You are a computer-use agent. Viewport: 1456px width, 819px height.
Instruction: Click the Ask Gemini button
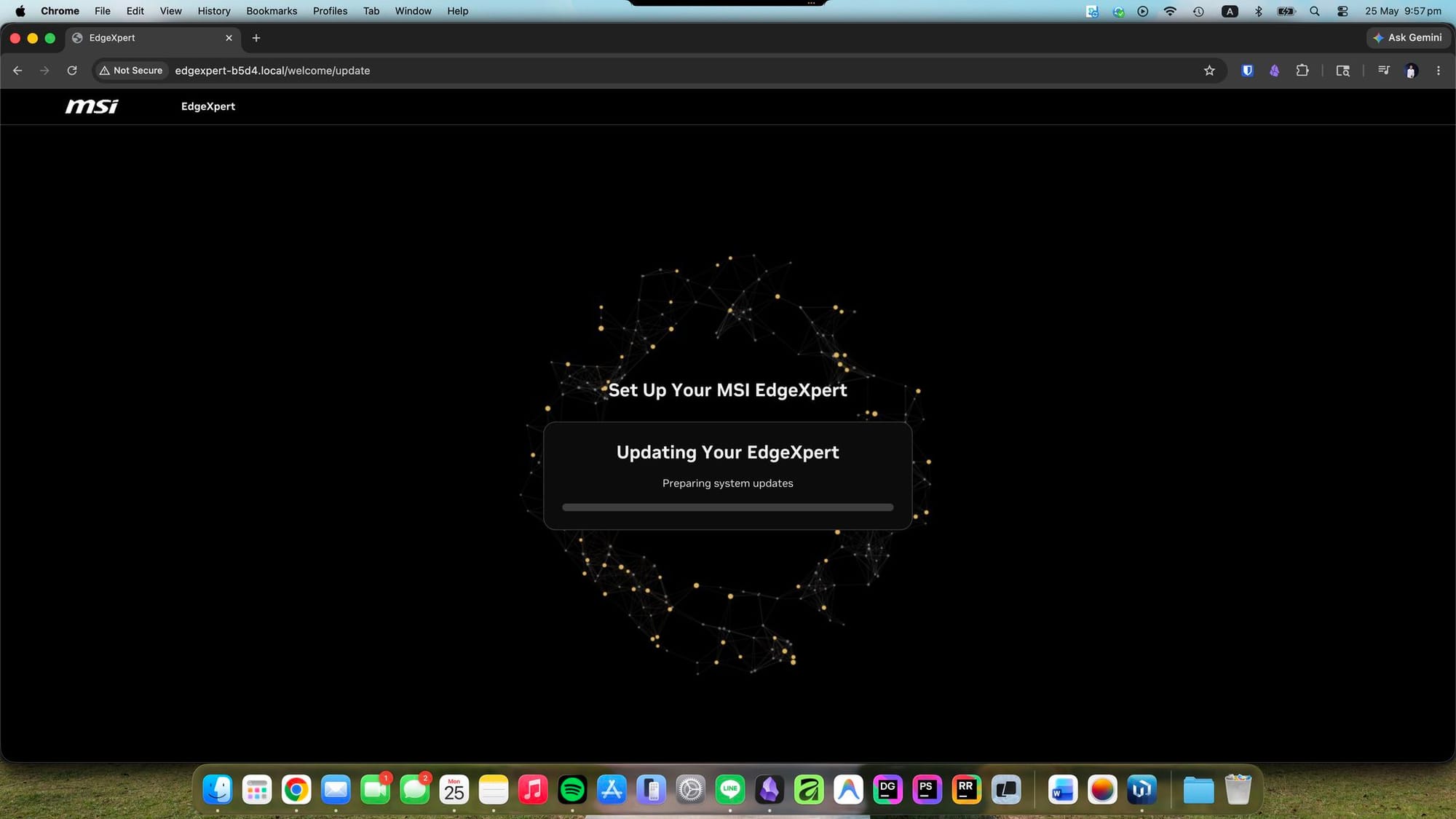coord(1406,38)
